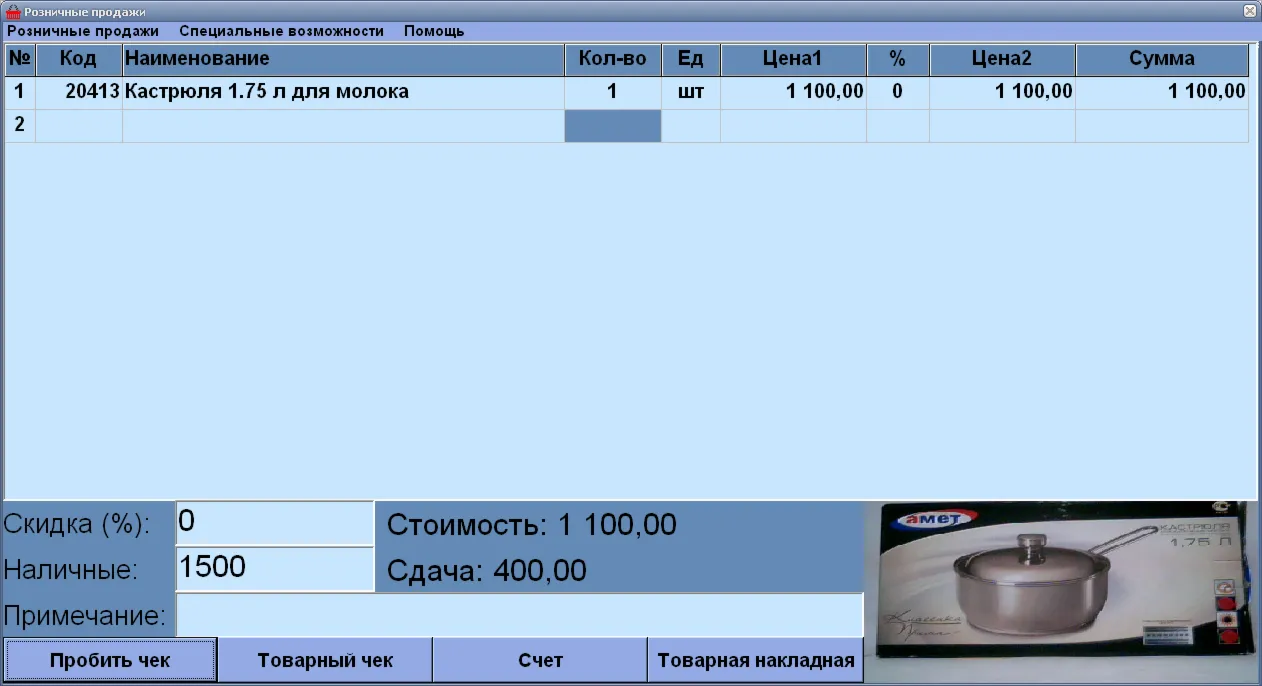Close the Розничные продажи window
Viewport: 1262px width, 686px height.
[1250, 11]
